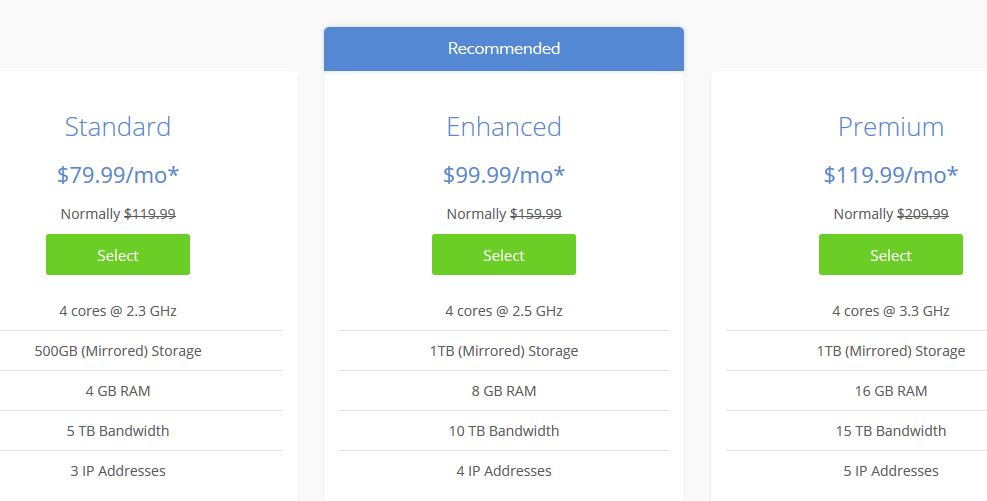Click the $119.99/mo price
The height and width of the screenshot is (501, 987).
[x=891, y=174]
